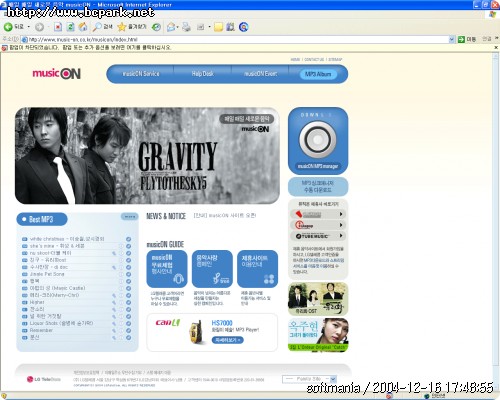Open the Favorites star button
The width and height of the screenshot is (500, 400).
[132, 27]
